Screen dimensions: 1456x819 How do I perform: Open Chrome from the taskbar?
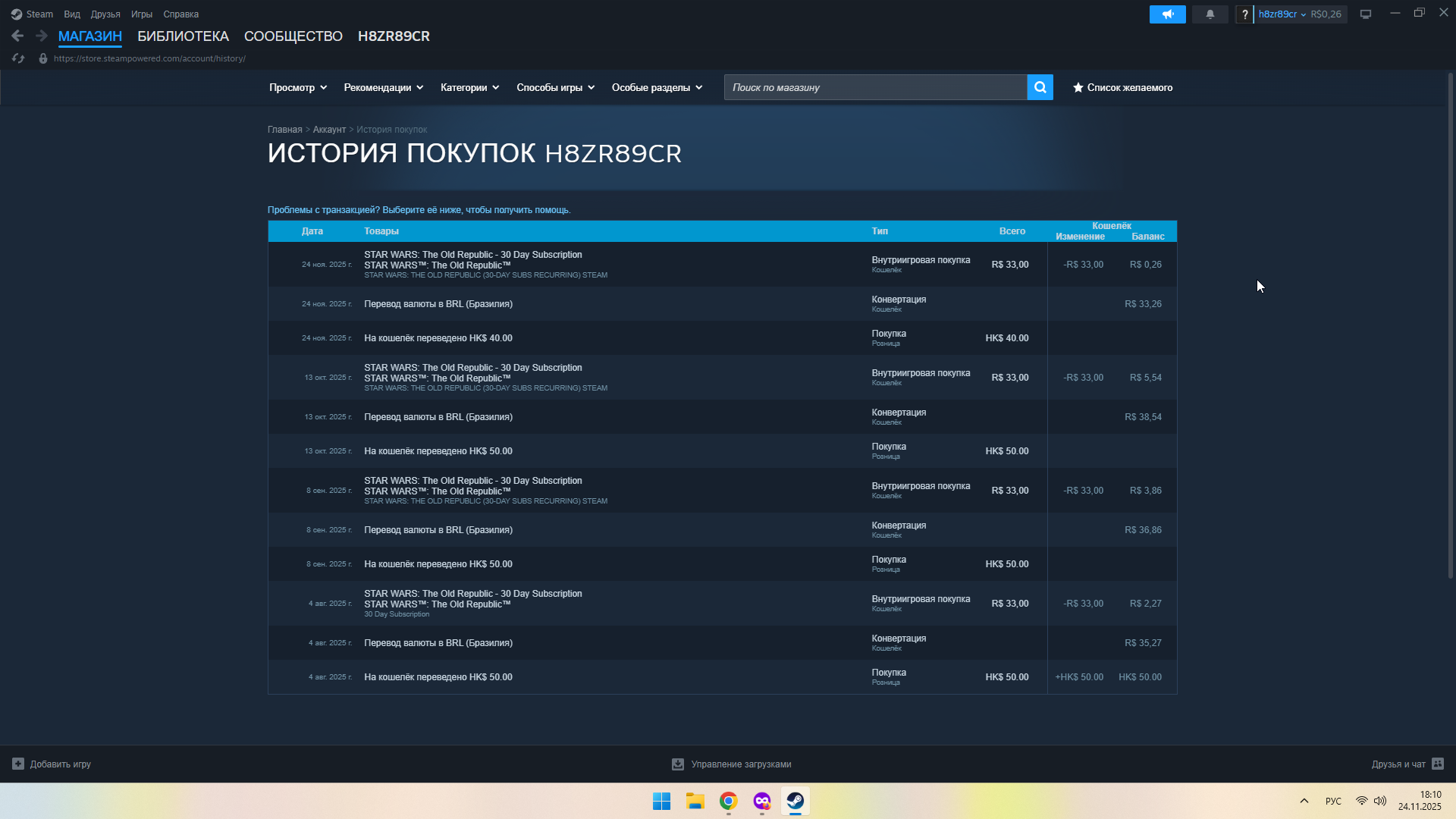point(728,801)
